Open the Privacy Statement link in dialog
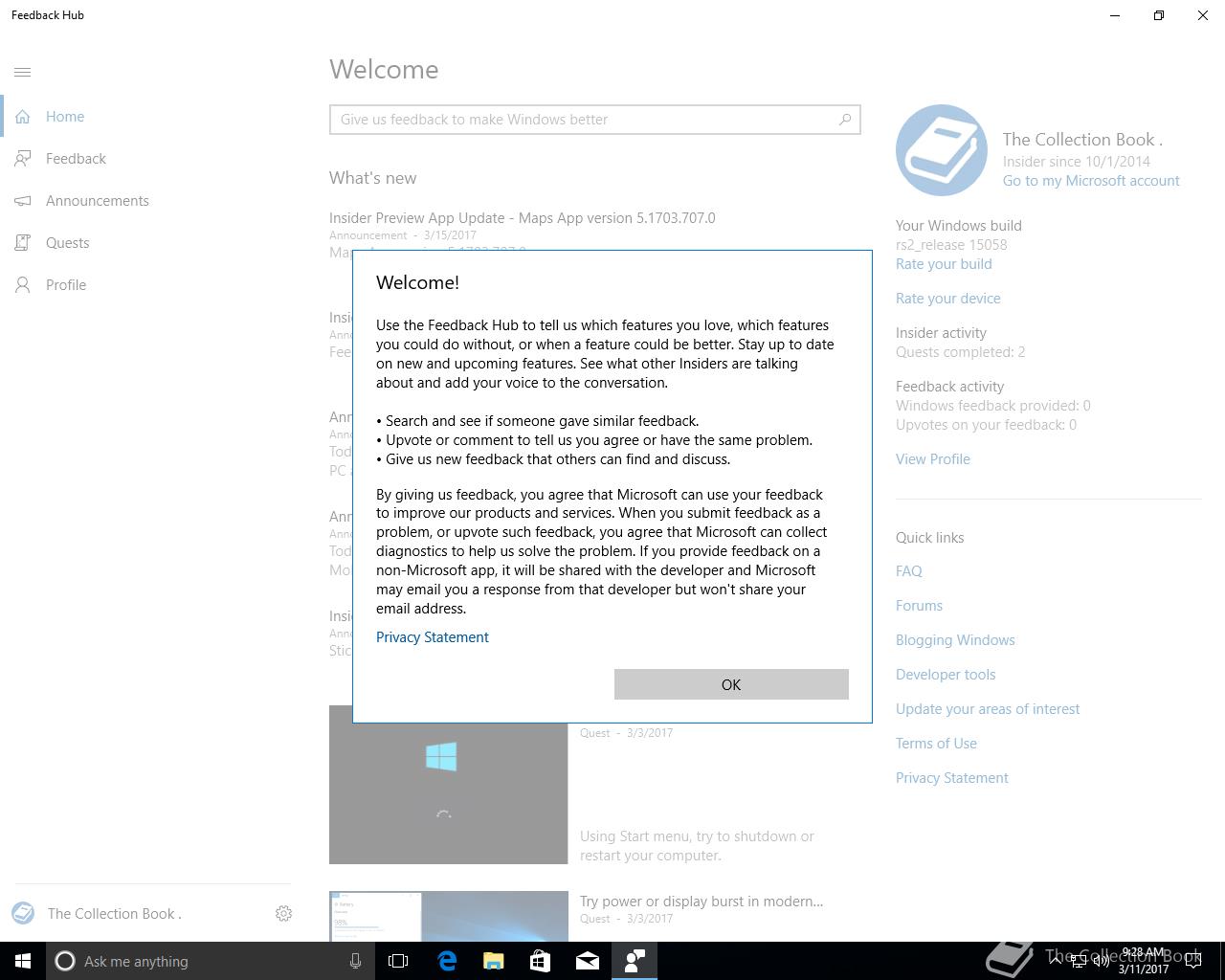 (x=433, y=637)
